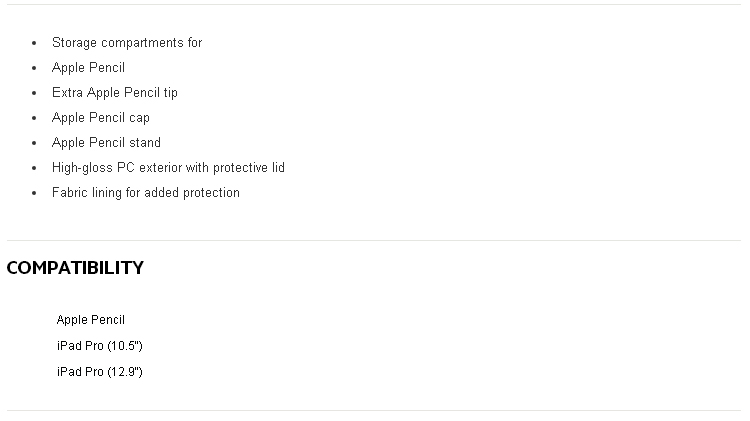
Task: Select the "Apple Pencil cap" list entry
Action: click(x=100, y=117)
